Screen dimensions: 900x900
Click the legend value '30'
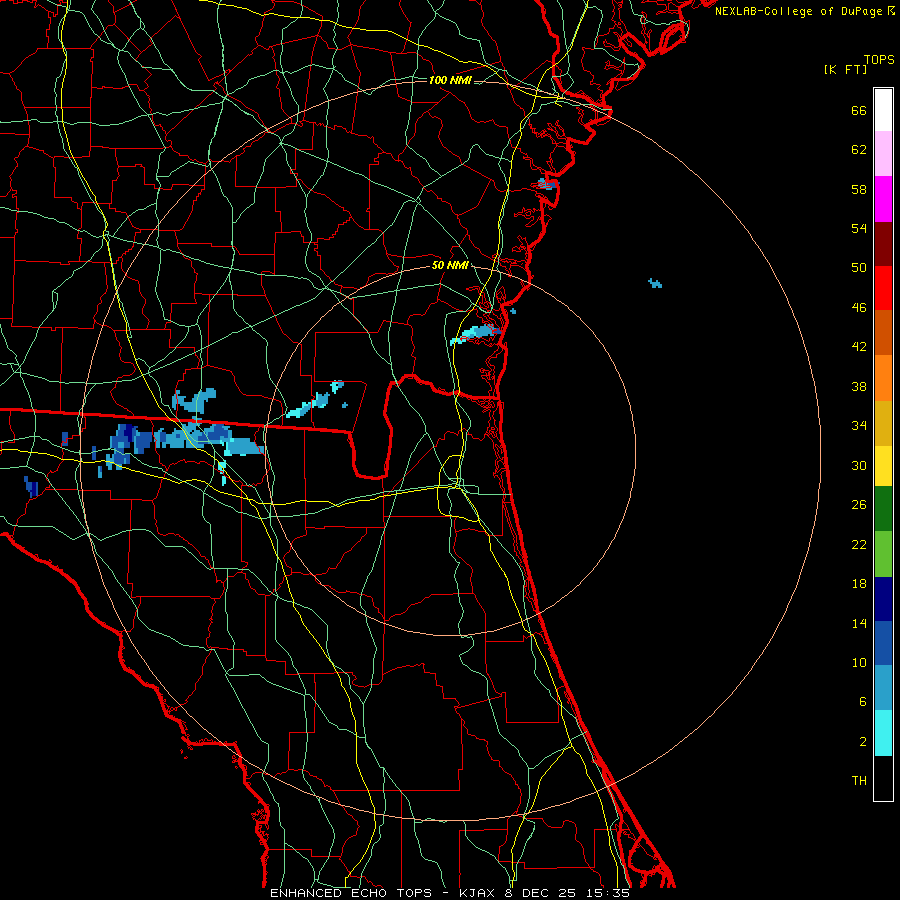click(859, 466)
